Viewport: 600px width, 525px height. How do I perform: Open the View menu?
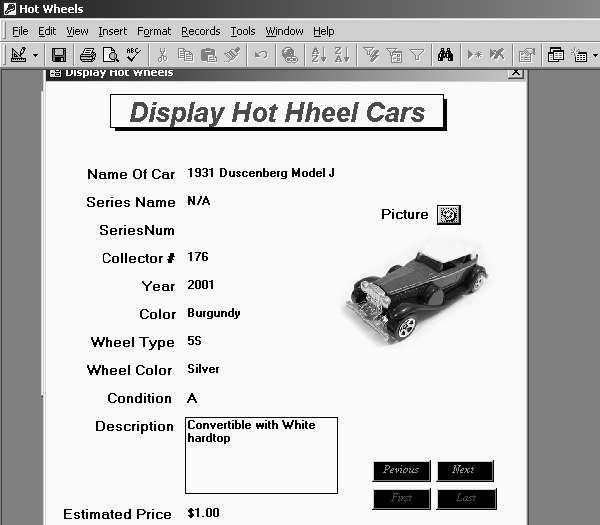77,31
